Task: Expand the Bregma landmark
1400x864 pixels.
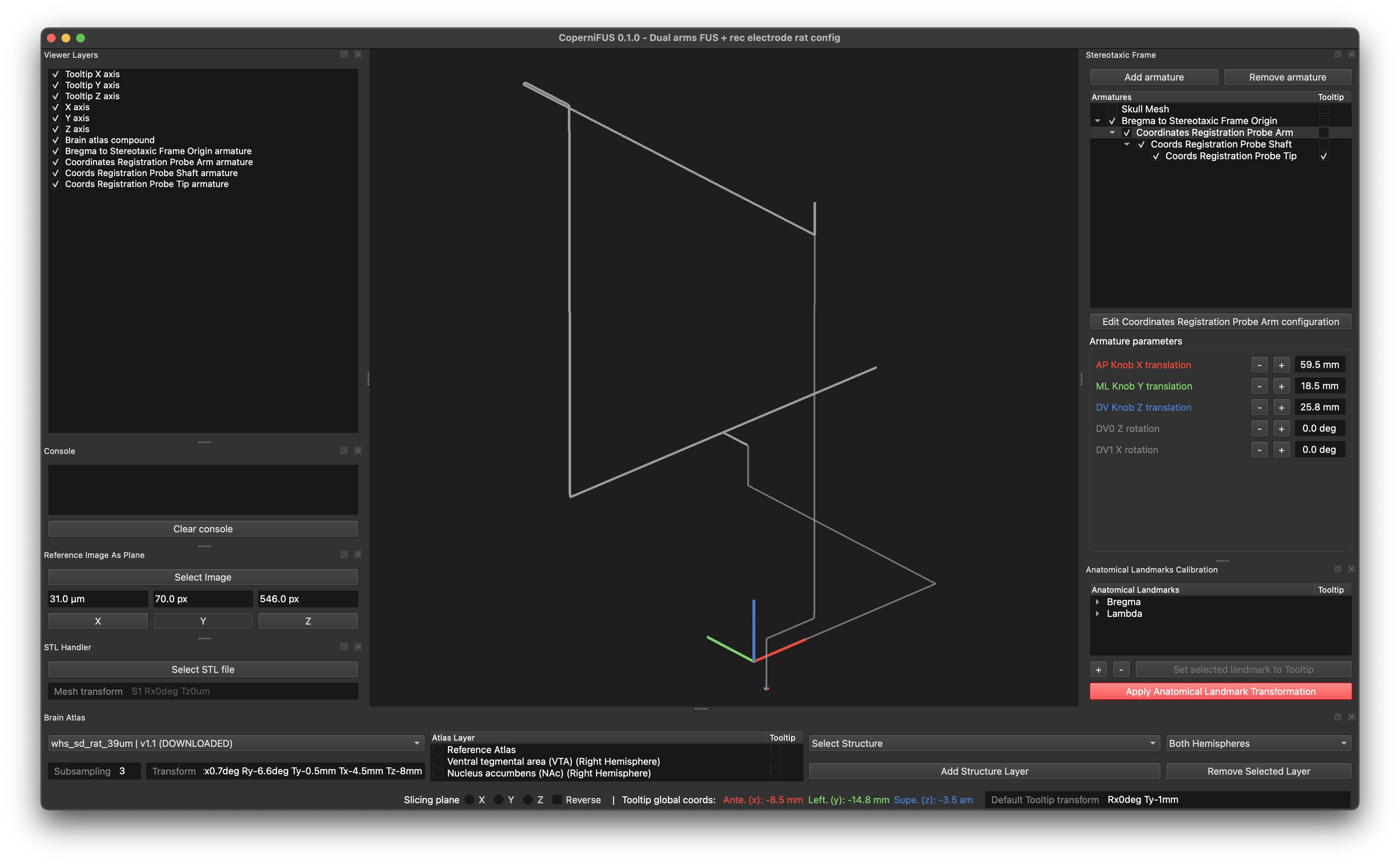Action: (x=1098, y=602)
